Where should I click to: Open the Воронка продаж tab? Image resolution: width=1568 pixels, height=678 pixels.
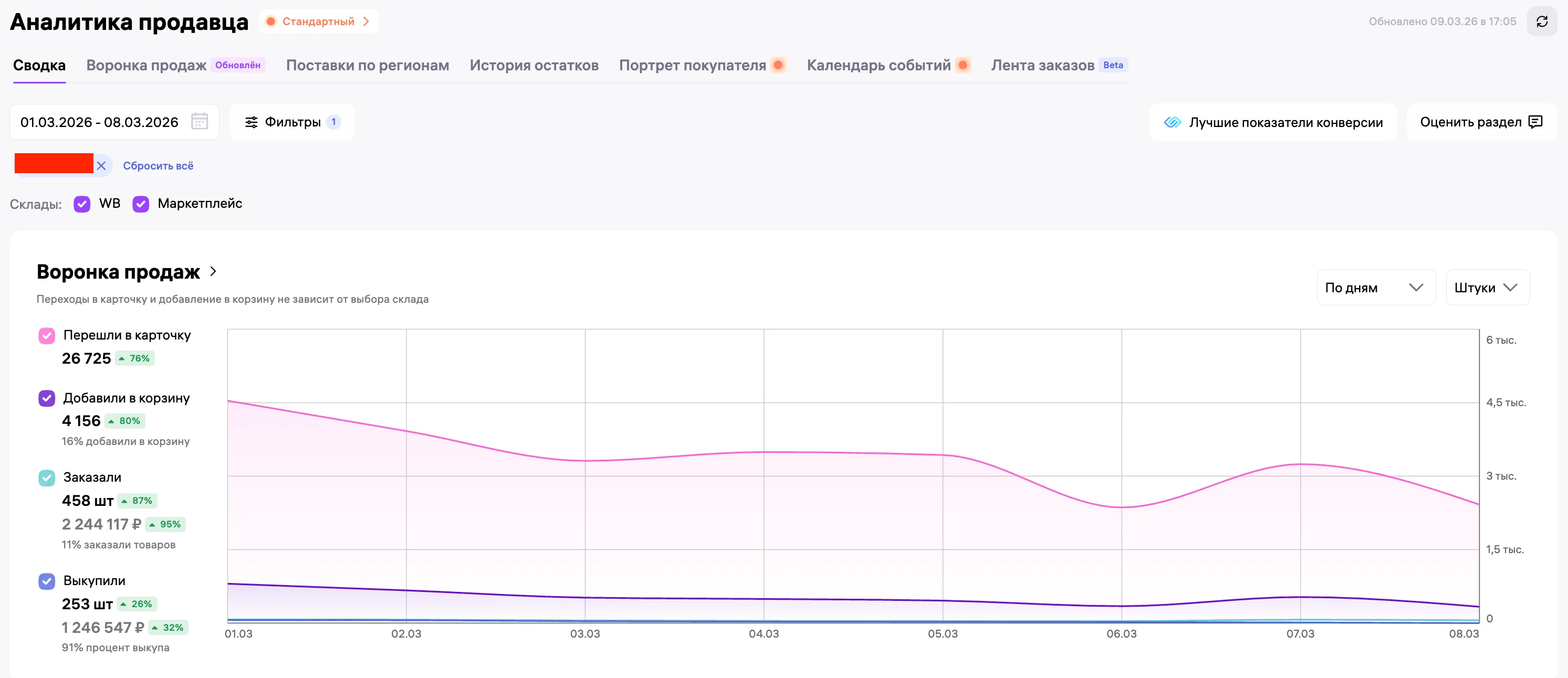click(x=146, y=65)
